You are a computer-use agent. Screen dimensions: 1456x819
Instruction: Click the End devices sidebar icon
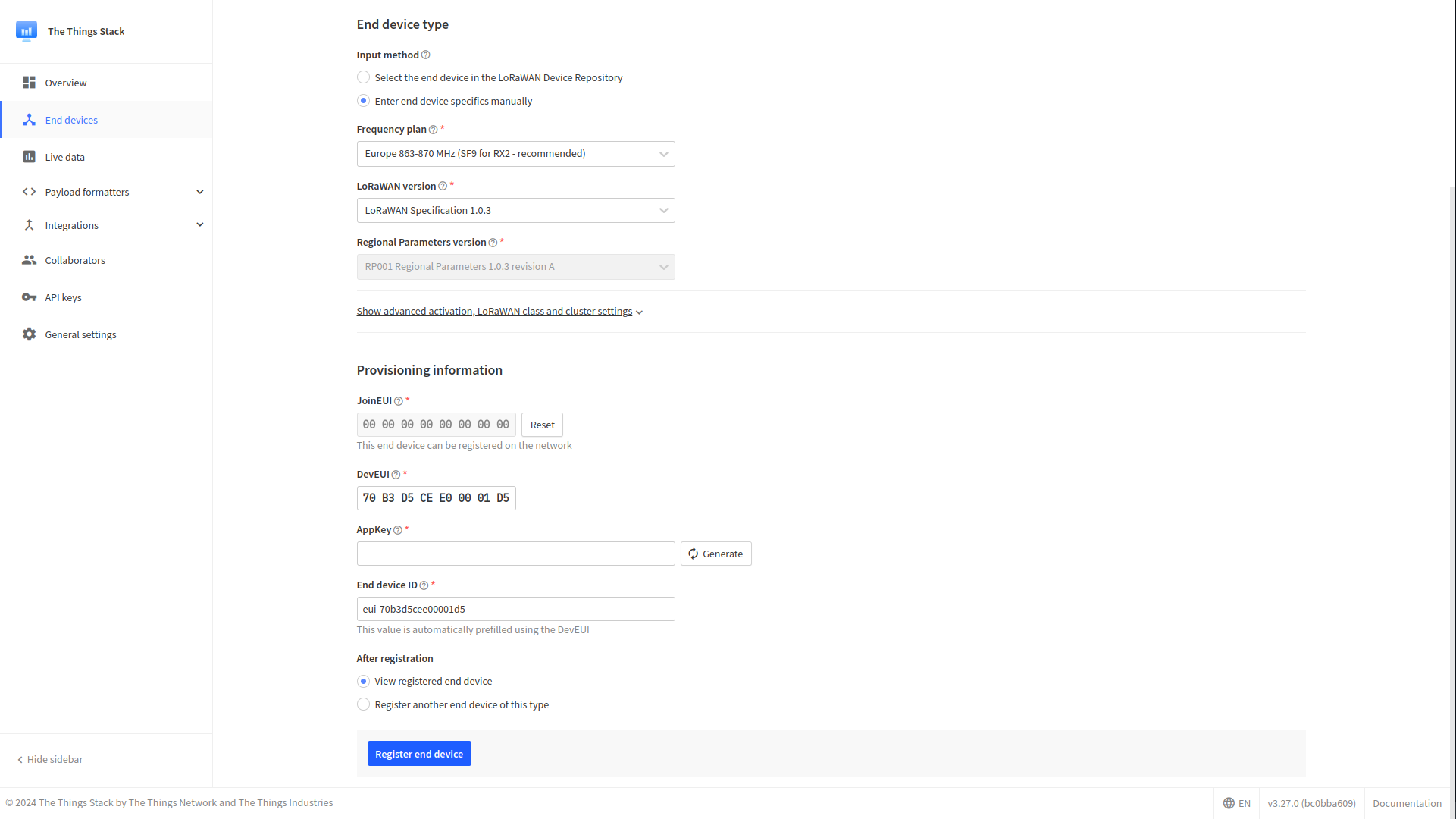[x=28, y=120]
